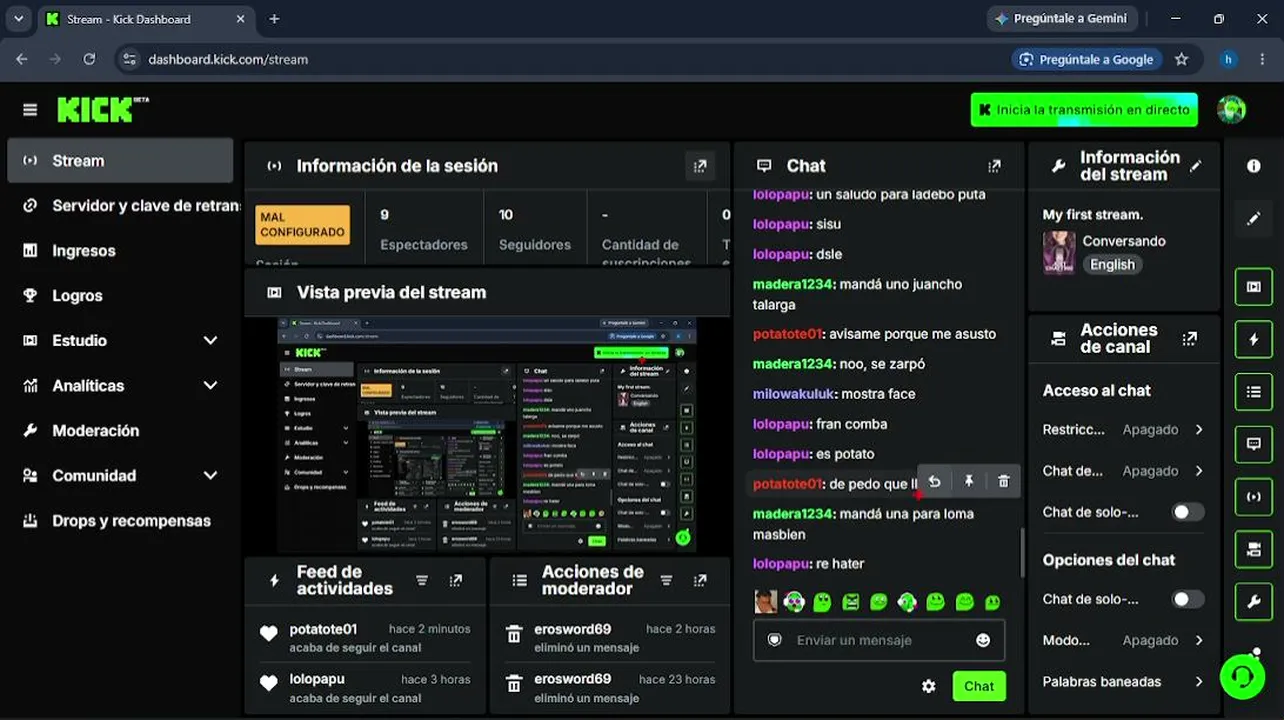Pop out the Acciones de moderador panel
This screenshot has width=1284, height=720.
click(700, 580)
